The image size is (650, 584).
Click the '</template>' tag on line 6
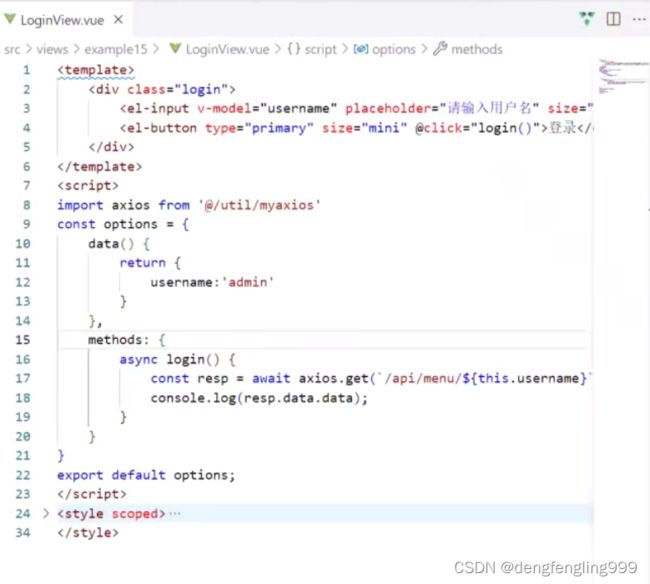(x=99, y=167)
